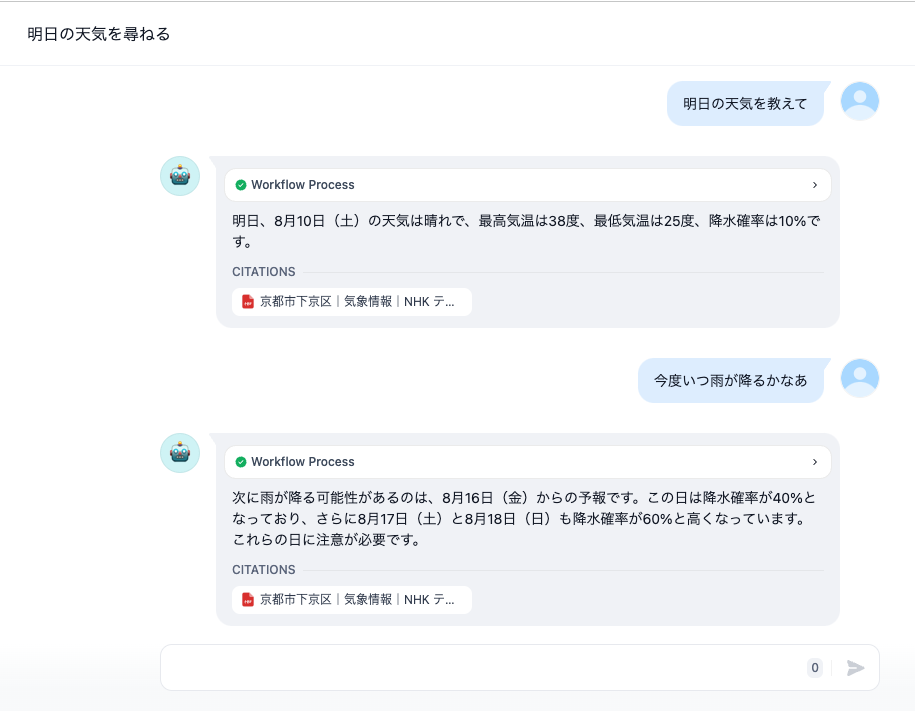
Task: Click the user avatar next to 今度いつ雨が降るかなあ
Action: 860,378
